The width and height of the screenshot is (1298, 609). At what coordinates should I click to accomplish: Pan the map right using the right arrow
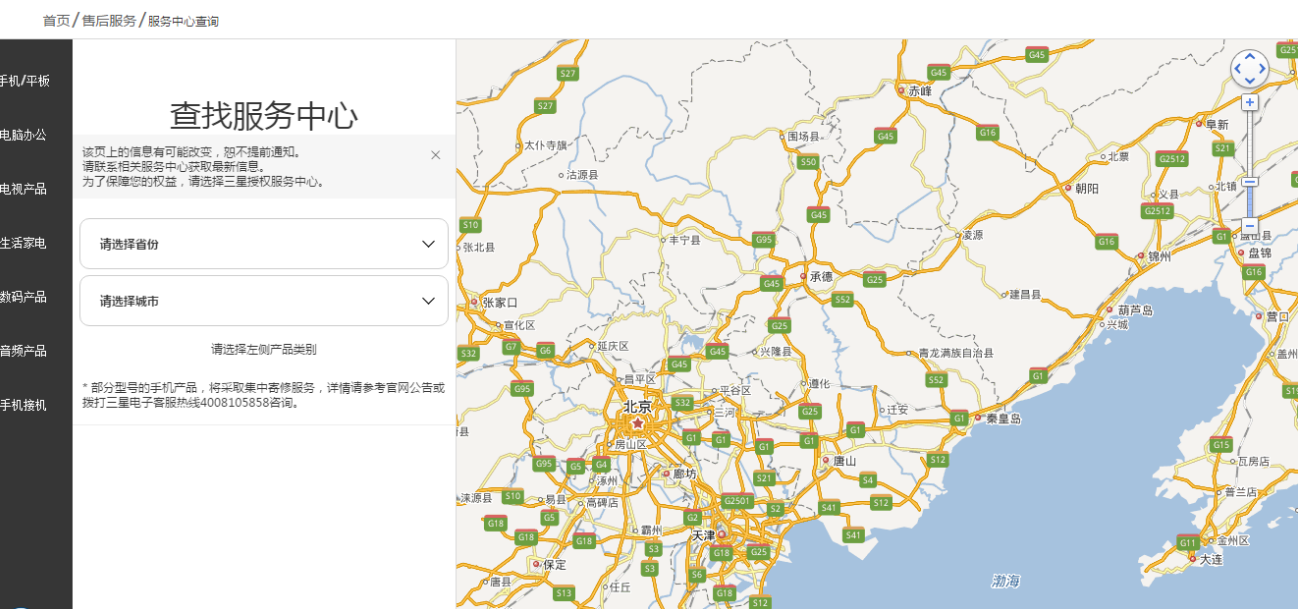click(1262, 69)
